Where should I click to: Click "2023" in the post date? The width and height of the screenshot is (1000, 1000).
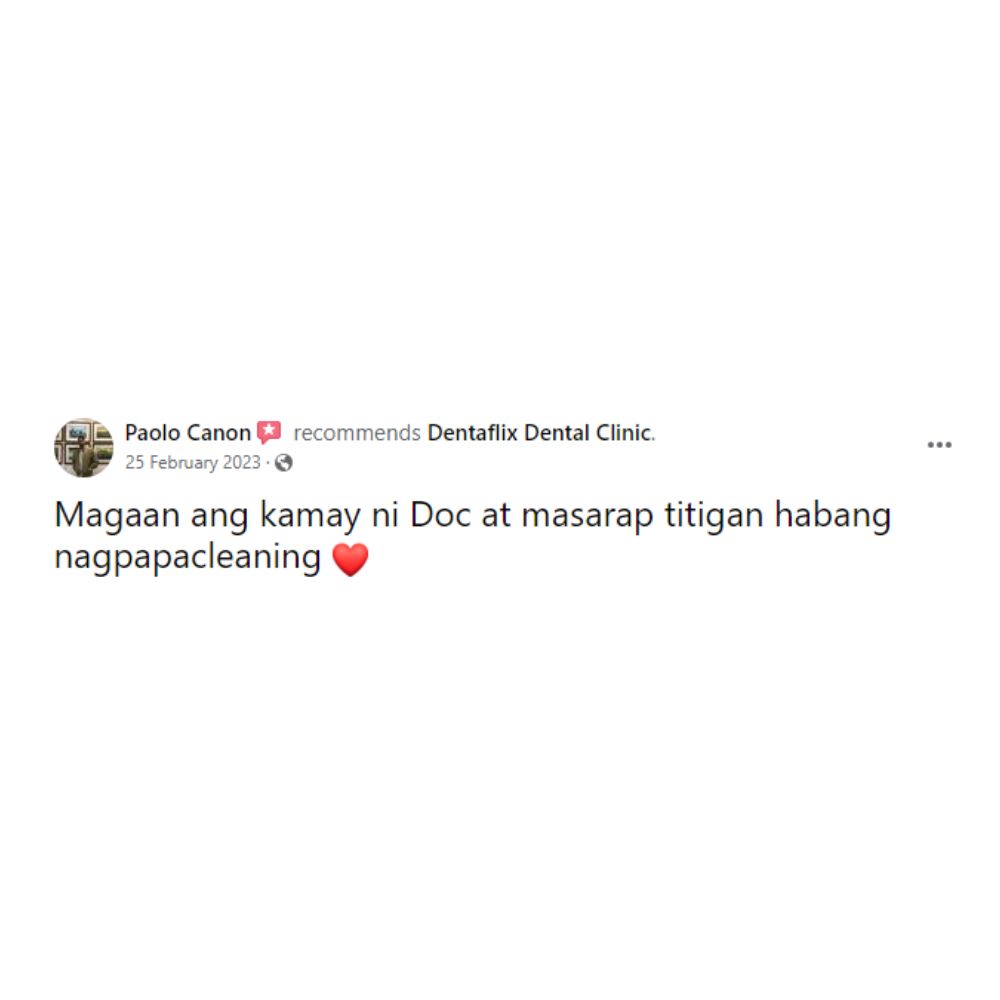pyautogui.click(x=241, y=462)
